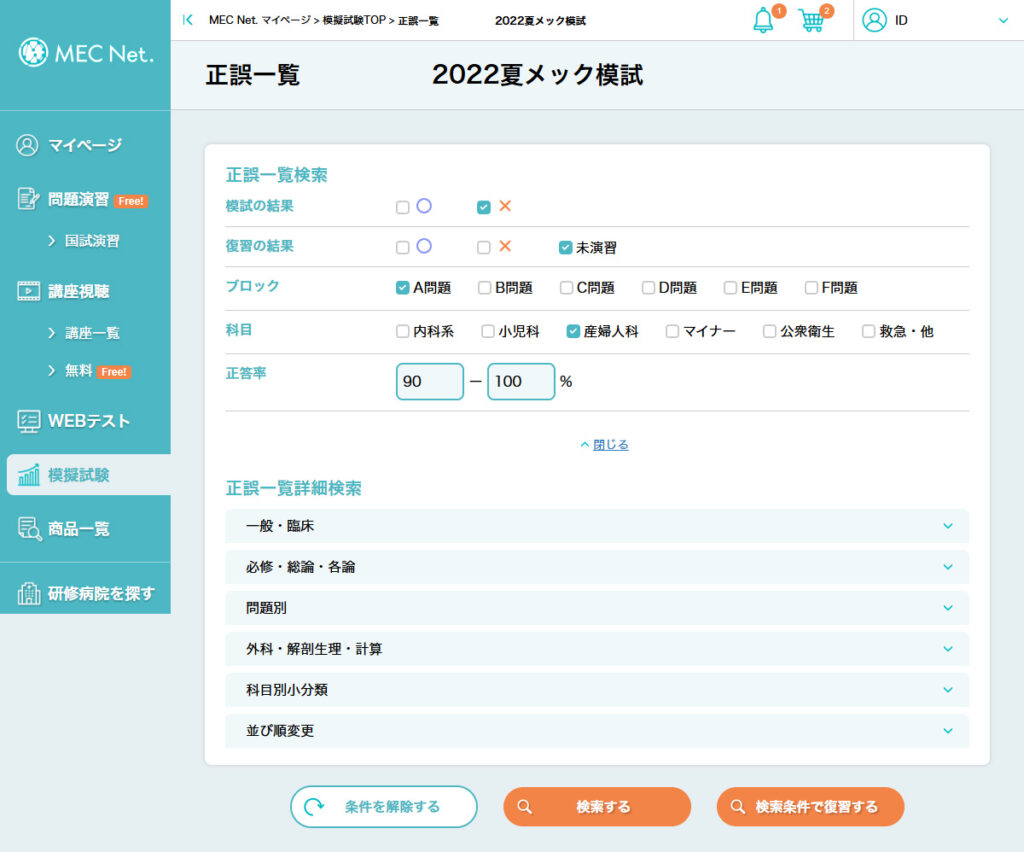
Task: Expand the ID account dropdown arrow
Action: pos(1003,20)
